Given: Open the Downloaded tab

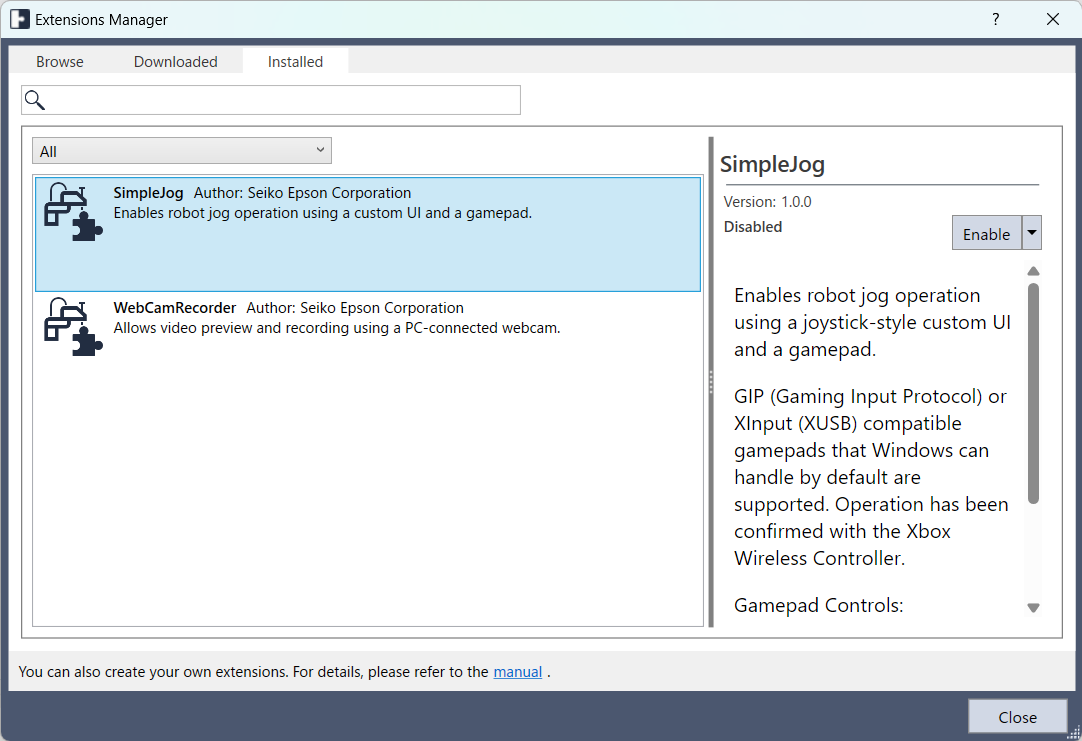Looking at the screenshot, I should pos(176,62).
